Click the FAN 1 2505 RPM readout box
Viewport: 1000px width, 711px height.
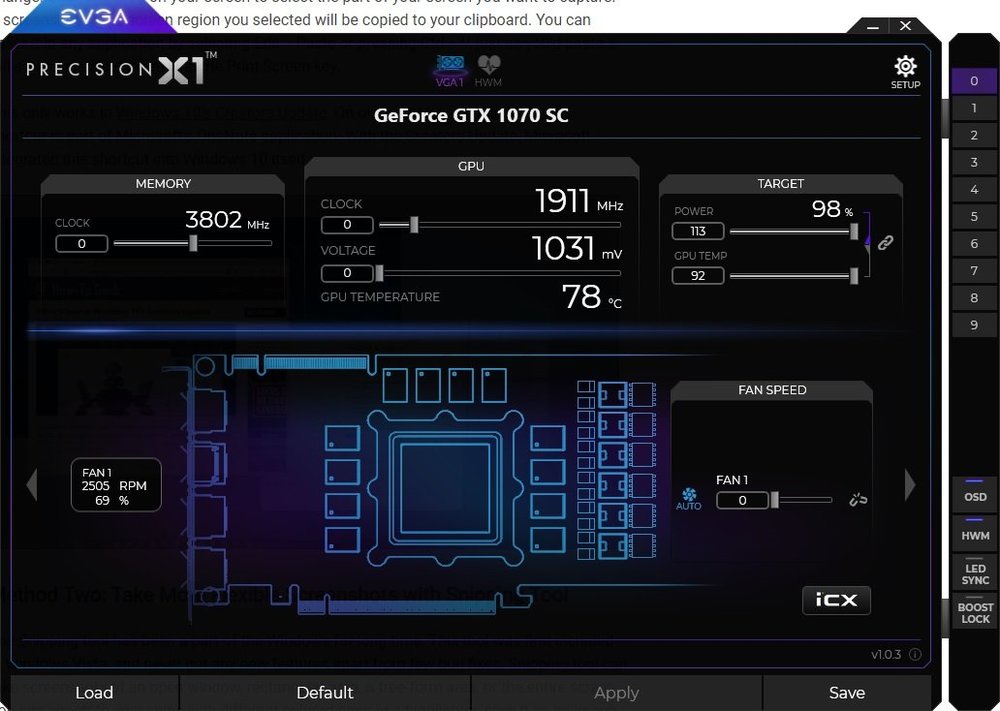[x=116, y=485]
